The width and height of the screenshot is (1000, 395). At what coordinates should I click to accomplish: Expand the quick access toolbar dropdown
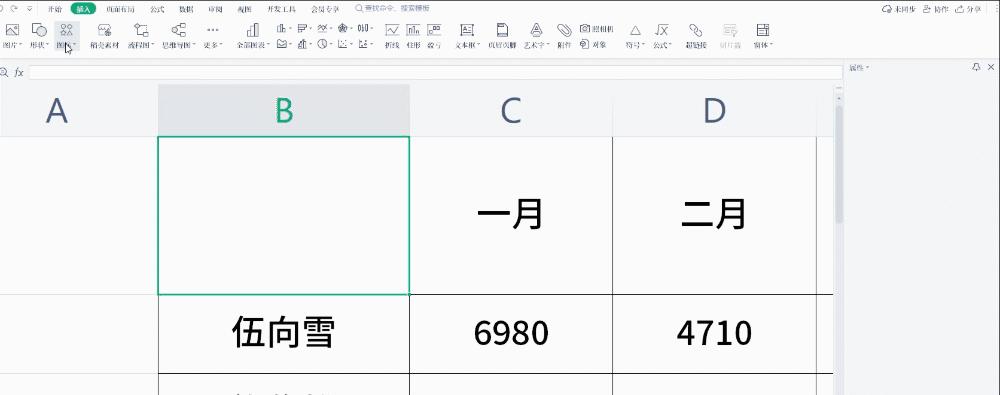click(x=29, y=9)
